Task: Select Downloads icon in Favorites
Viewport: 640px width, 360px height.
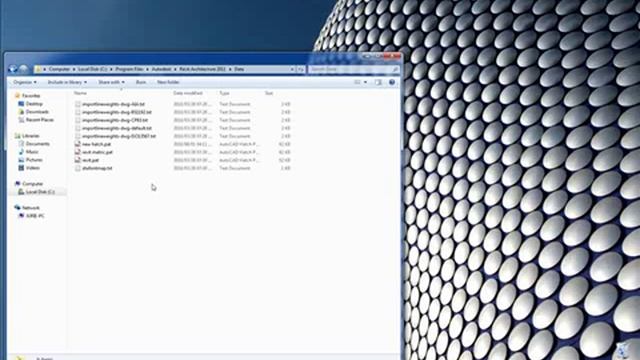Action: 21,112
